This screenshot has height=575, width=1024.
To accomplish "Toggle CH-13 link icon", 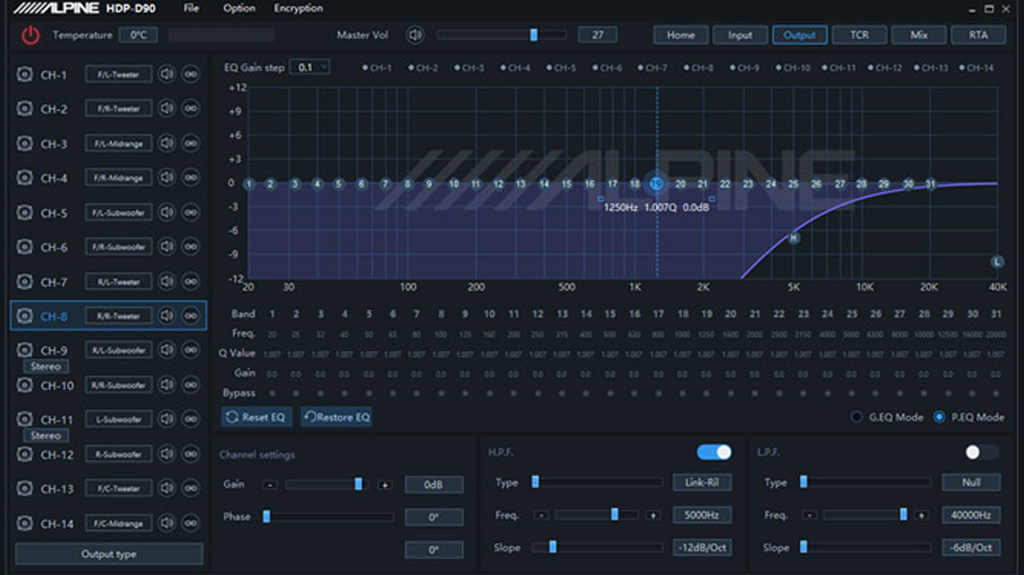I will point(191,488).
